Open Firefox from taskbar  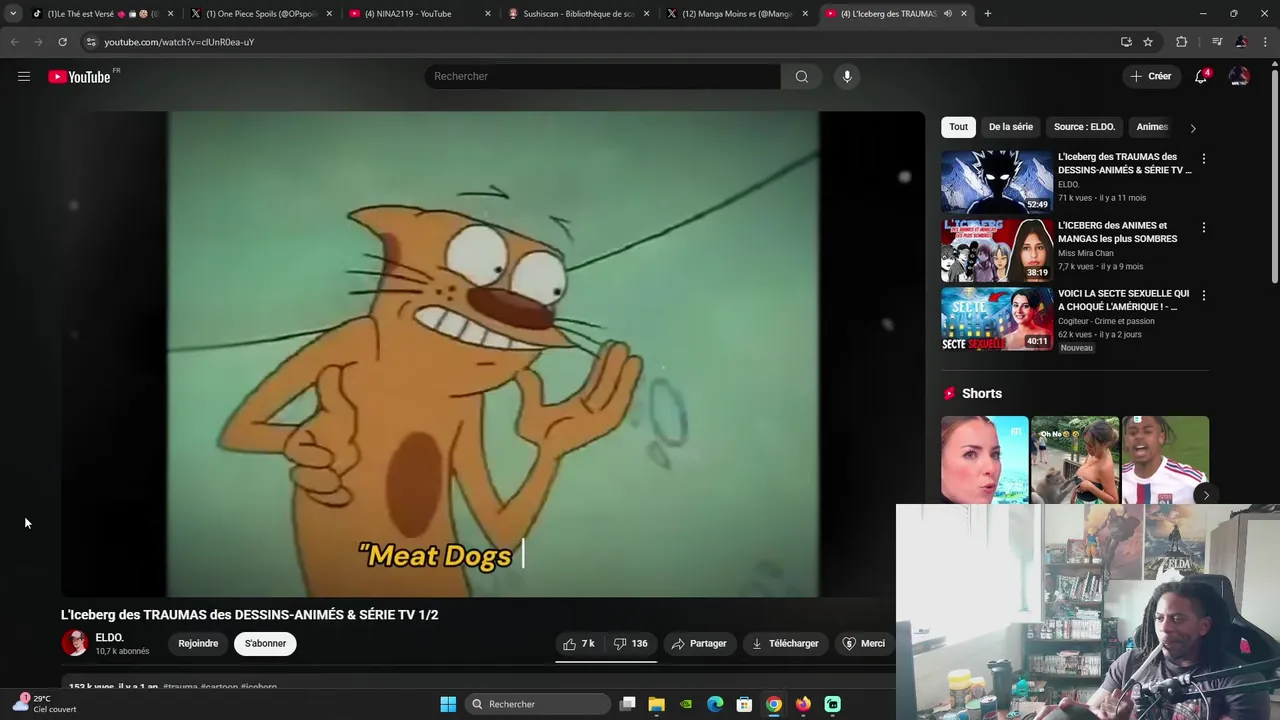coord(803,704)
